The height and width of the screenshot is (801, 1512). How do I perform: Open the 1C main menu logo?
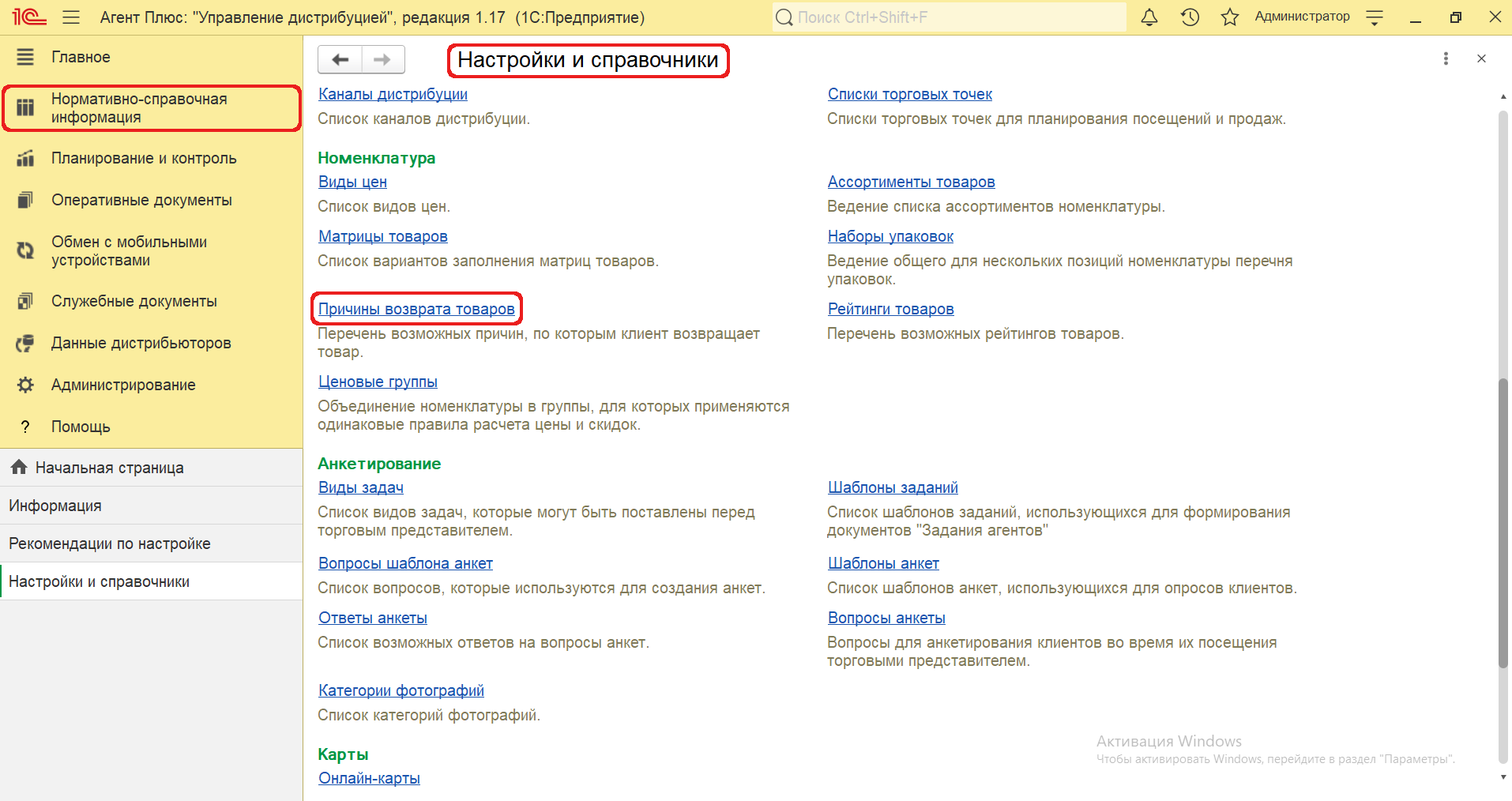coord(29,17)
